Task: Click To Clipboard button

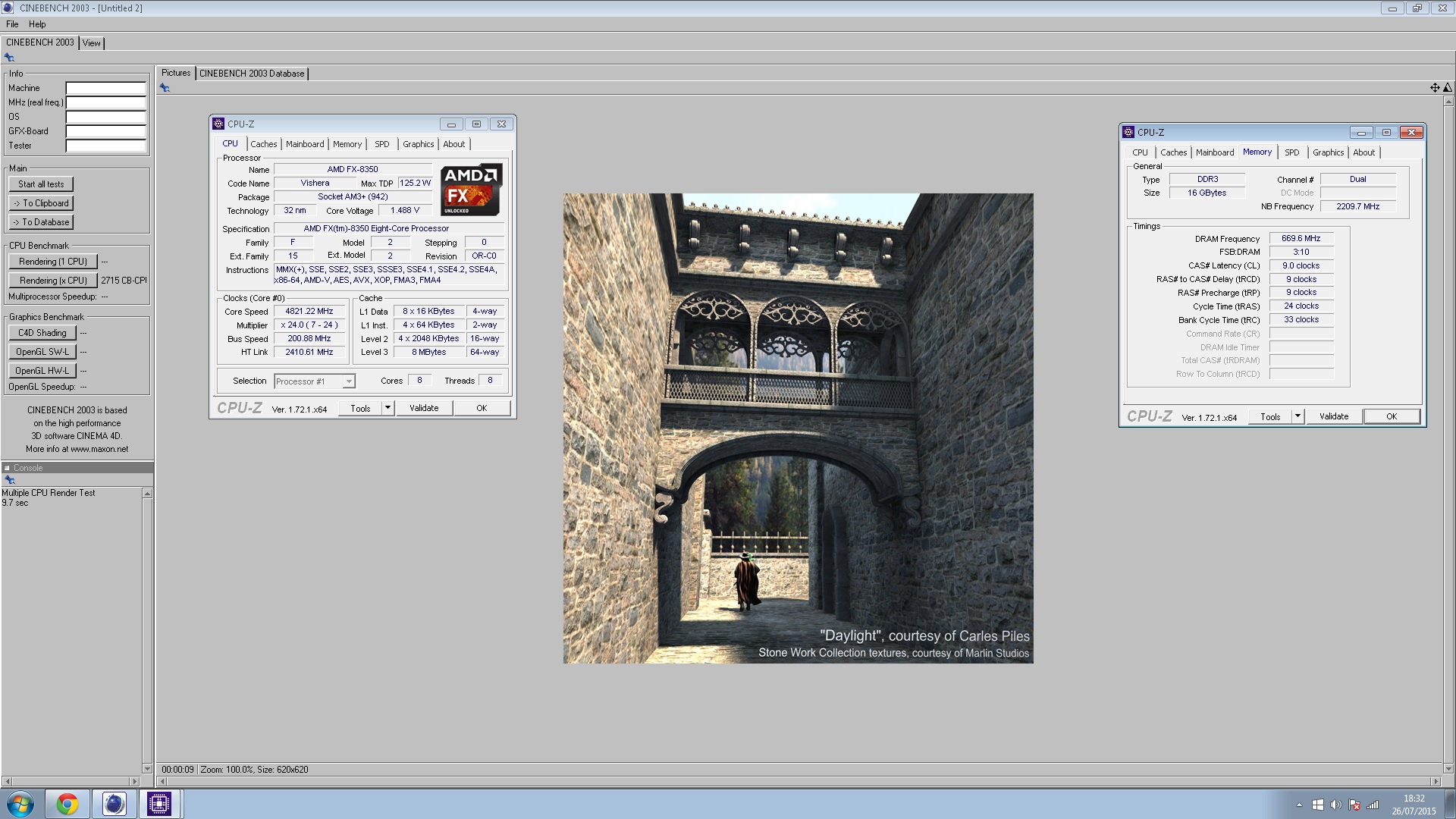Action: 41,203
